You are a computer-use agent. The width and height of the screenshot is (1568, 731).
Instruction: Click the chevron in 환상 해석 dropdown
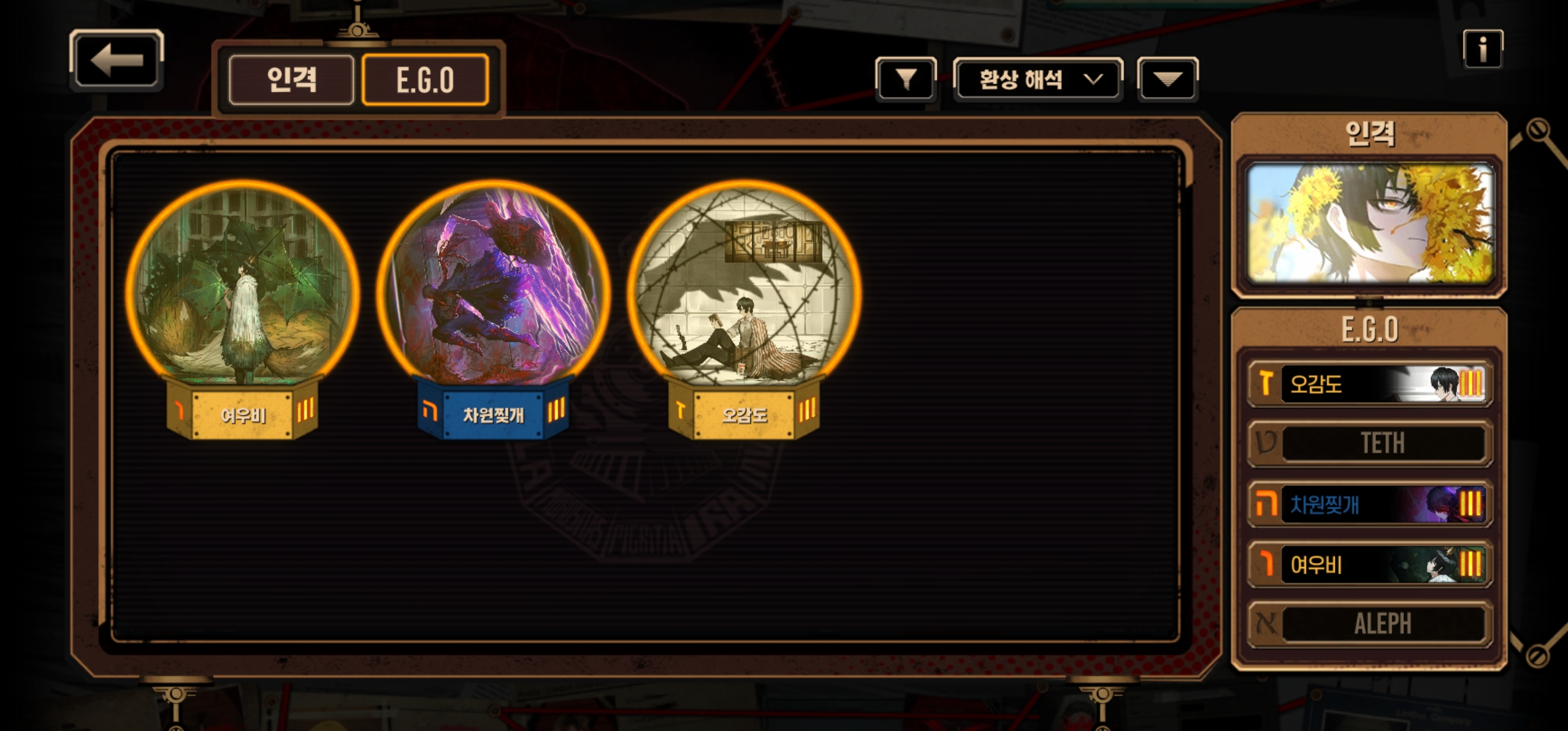point(1093,79)
